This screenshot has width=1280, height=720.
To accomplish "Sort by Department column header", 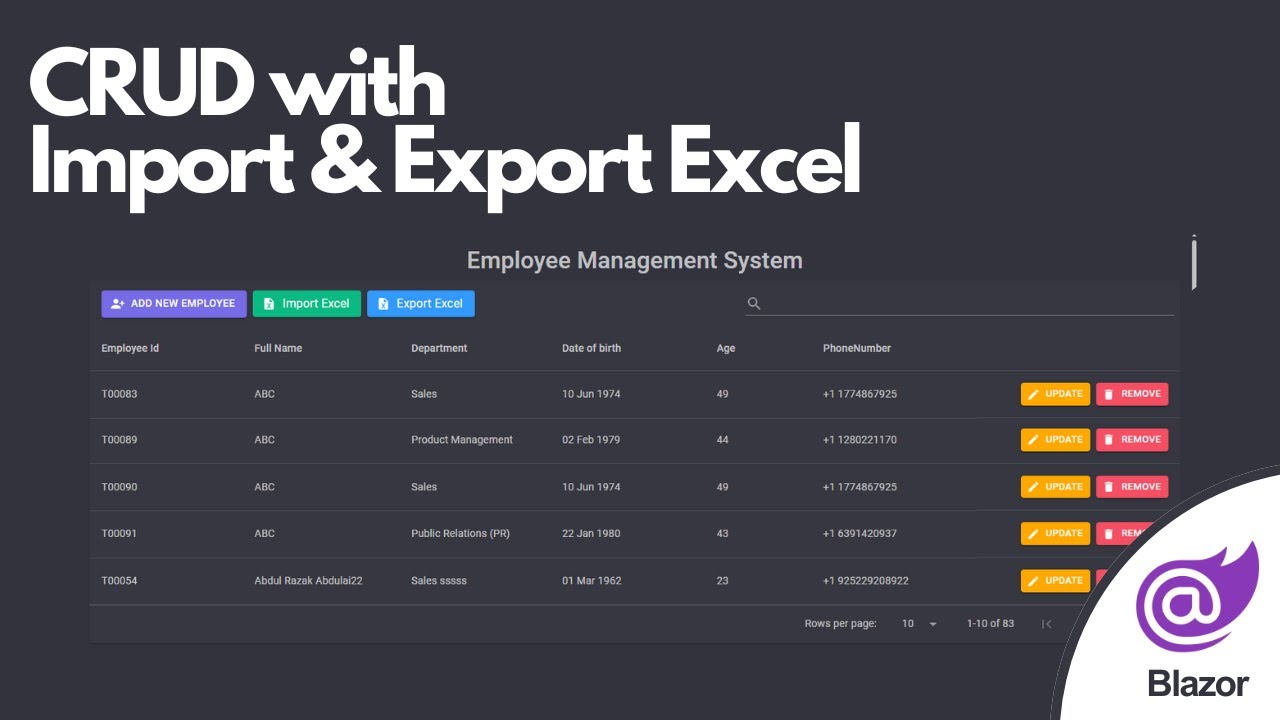I will [439, 349].
